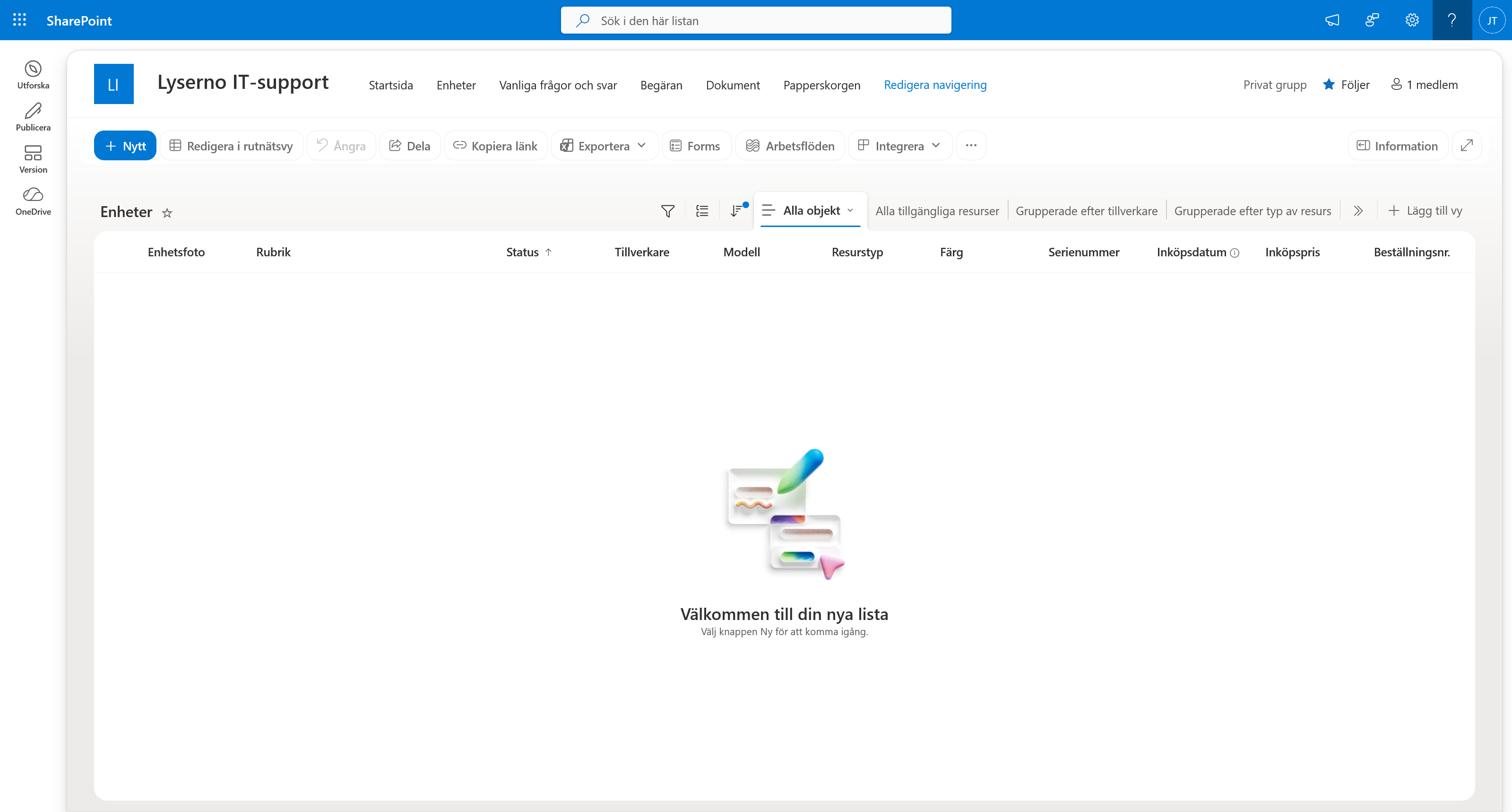Image resolution: width=1512 pixels, height=812 pixels.
Task: Open Vanliga frågor och svar nav item
Action: (558, 85)
